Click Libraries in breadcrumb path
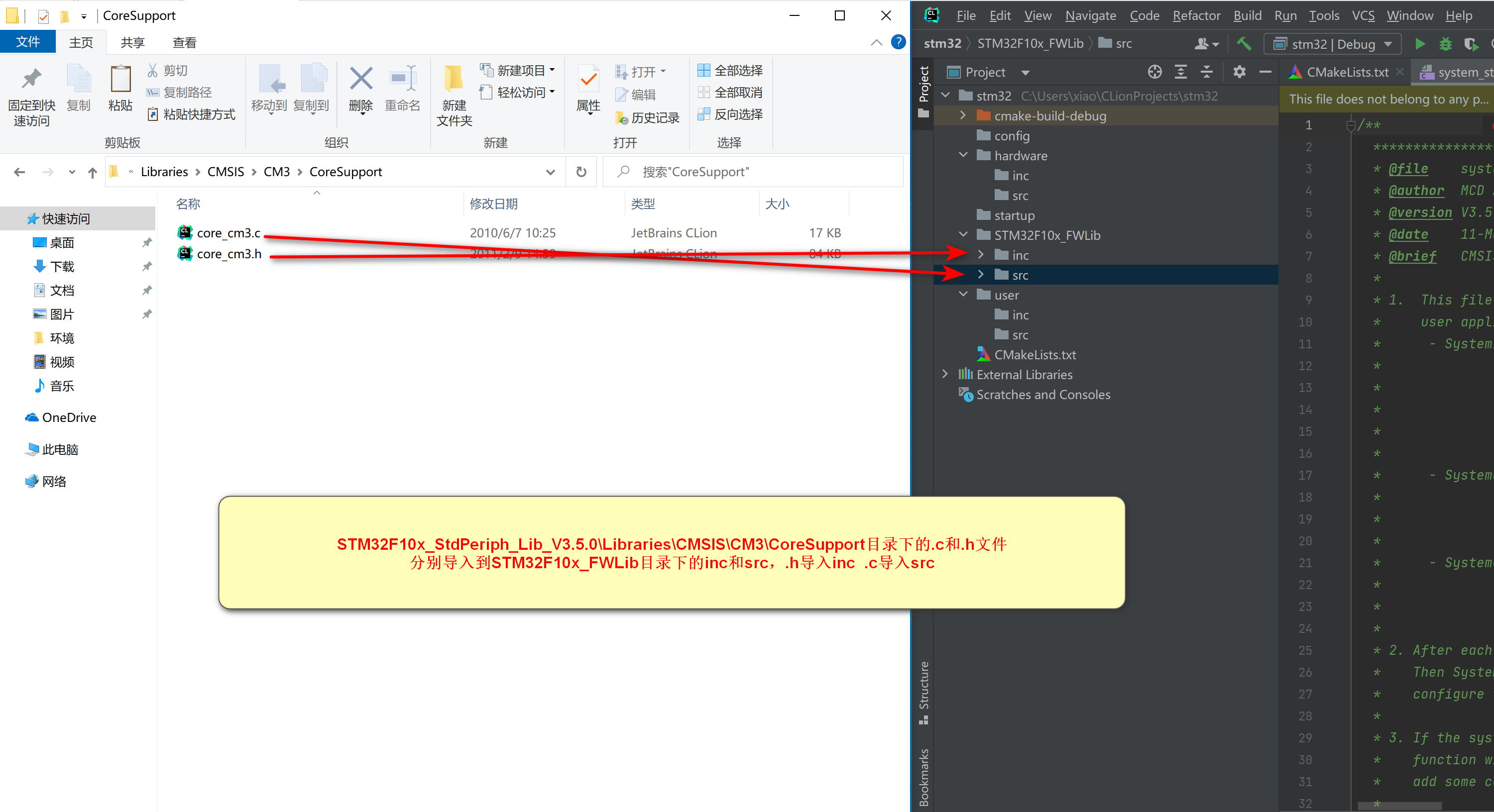Viewport: 1494px width, 812px height. tap(164, 172)
